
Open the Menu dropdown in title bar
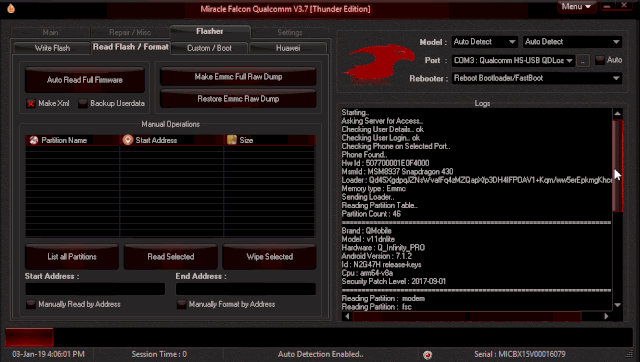click(576, 7)
